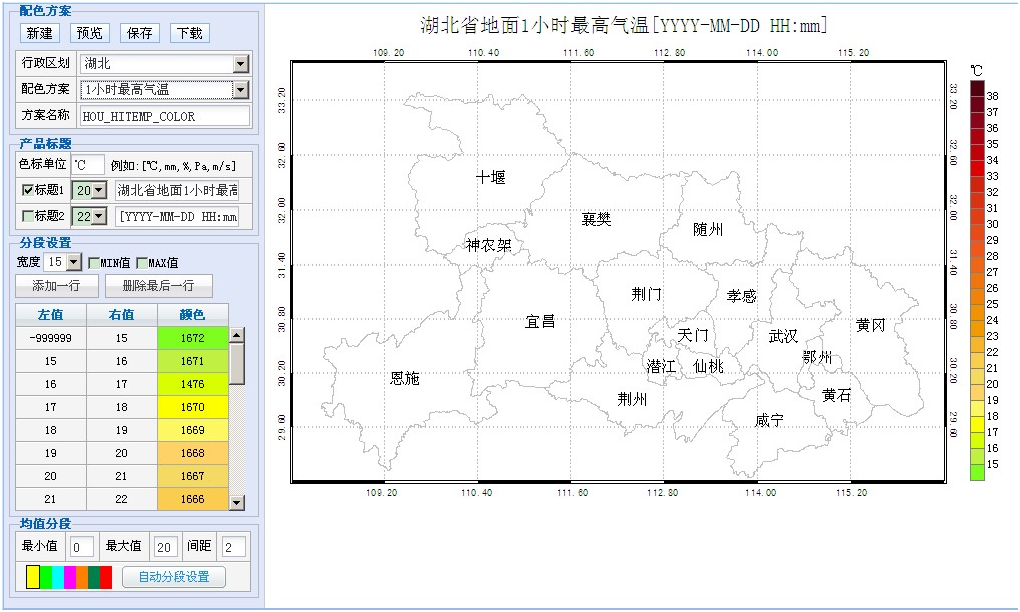Click the 自动分段设置 button
The image size is (1020, 612).
[x=174, y=577]
